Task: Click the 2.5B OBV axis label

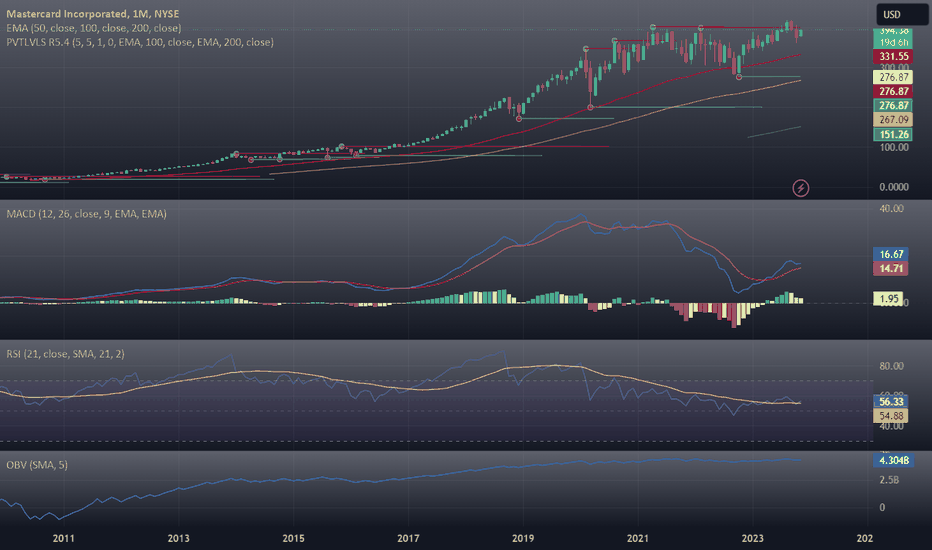Action: coord(889,480)
